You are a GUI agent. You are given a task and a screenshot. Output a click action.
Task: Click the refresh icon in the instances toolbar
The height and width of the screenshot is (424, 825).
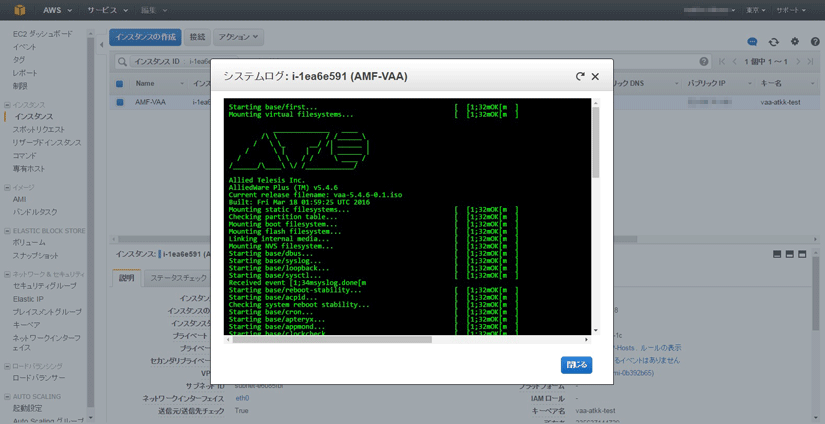[x=773, y=42]
